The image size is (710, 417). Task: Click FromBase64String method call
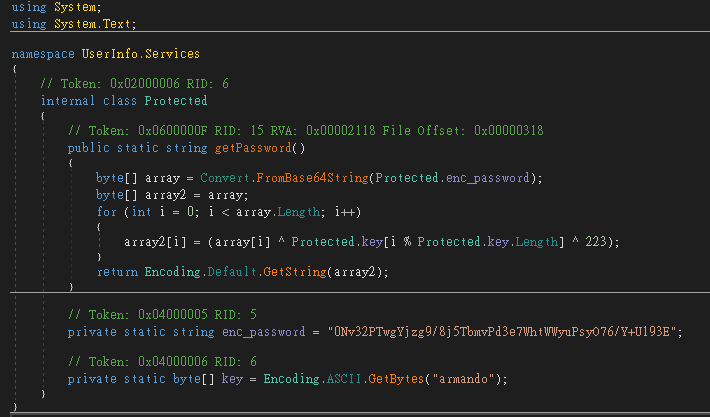coord(312,178)
